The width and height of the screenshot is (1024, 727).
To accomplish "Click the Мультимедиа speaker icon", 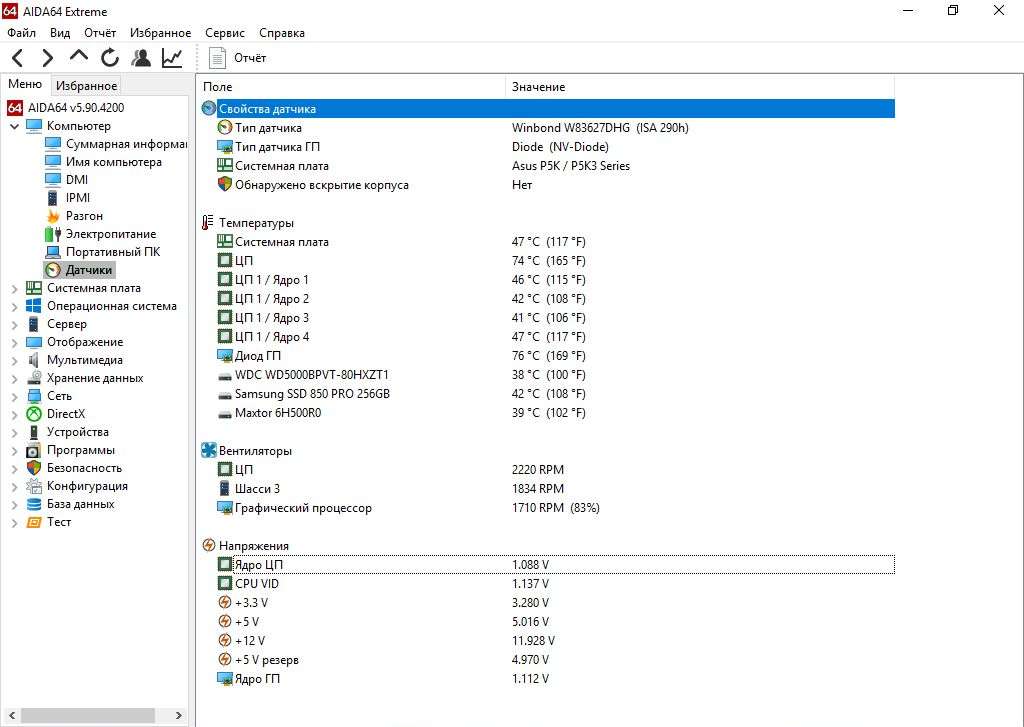I will [34, 360].
